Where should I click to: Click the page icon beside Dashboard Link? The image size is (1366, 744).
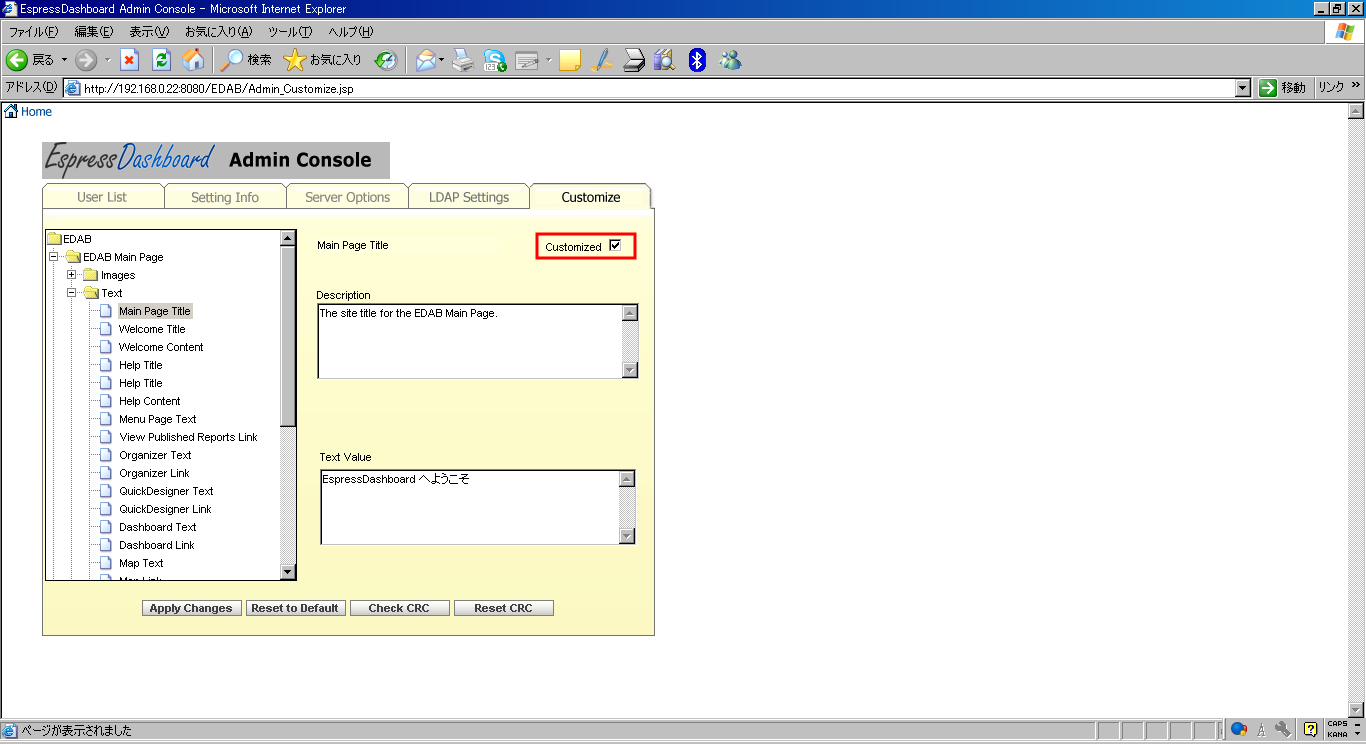pos(106,545)
